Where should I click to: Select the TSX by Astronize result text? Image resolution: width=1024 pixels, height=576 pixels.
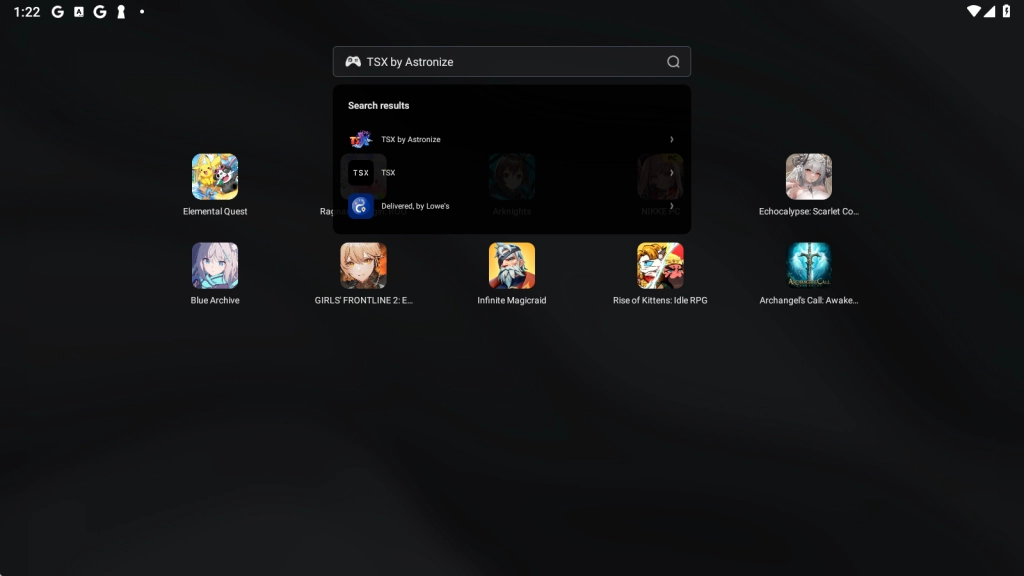click(411, 139)
